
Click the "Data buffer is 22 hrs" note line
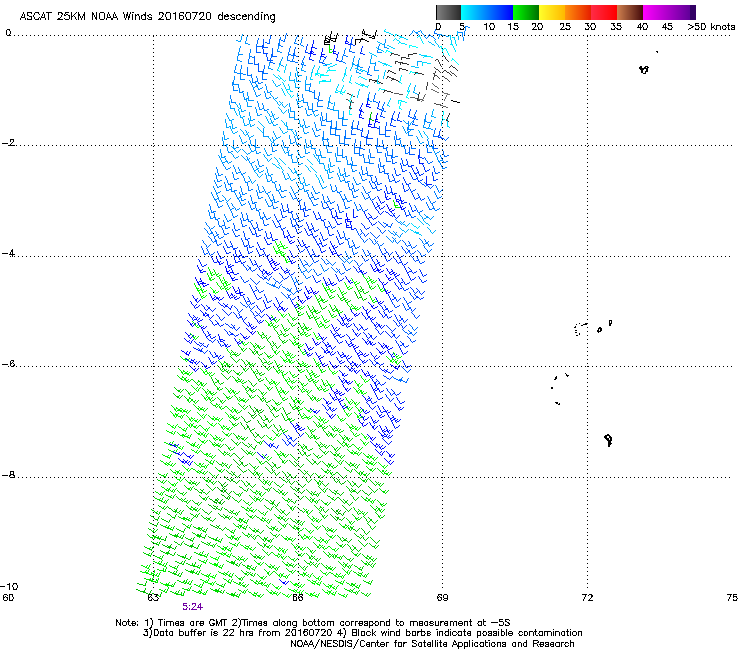click(362, 633)
